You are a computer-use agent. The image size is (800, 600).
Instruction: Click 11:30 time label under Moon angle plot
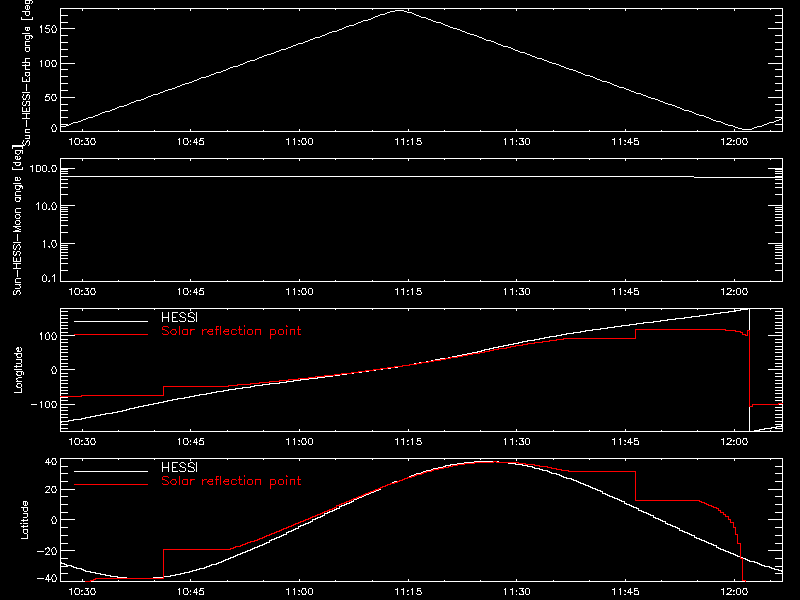click(x=517, y=292)
